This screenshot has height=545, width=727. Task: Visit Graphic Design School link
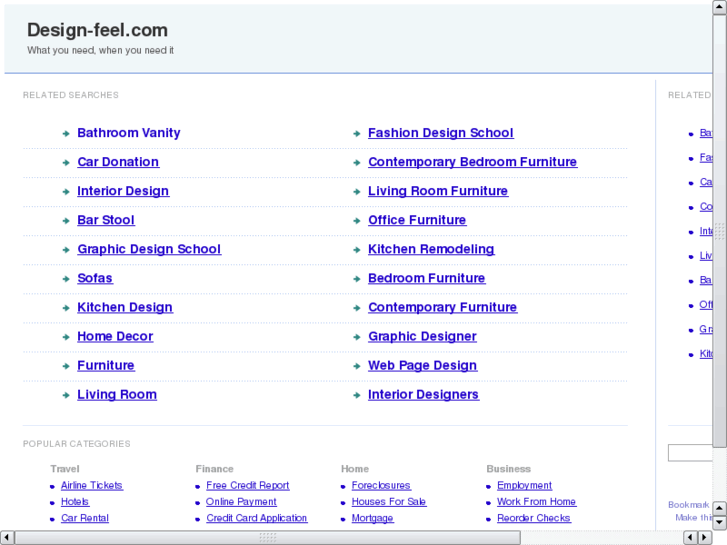click(149, 249)
